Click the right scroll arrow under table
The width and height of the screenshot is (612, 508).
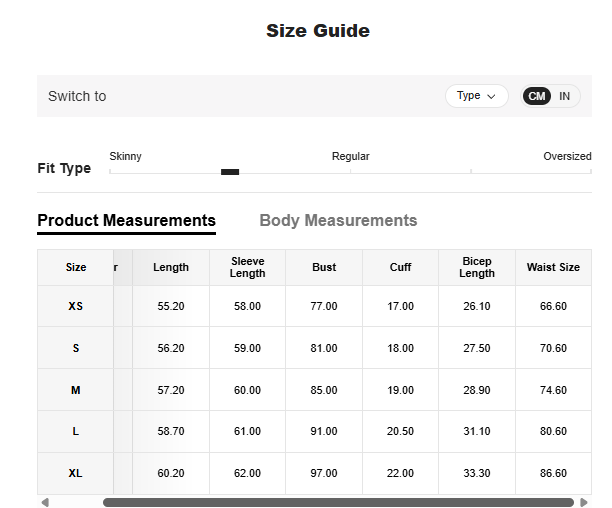pos(584,502)
